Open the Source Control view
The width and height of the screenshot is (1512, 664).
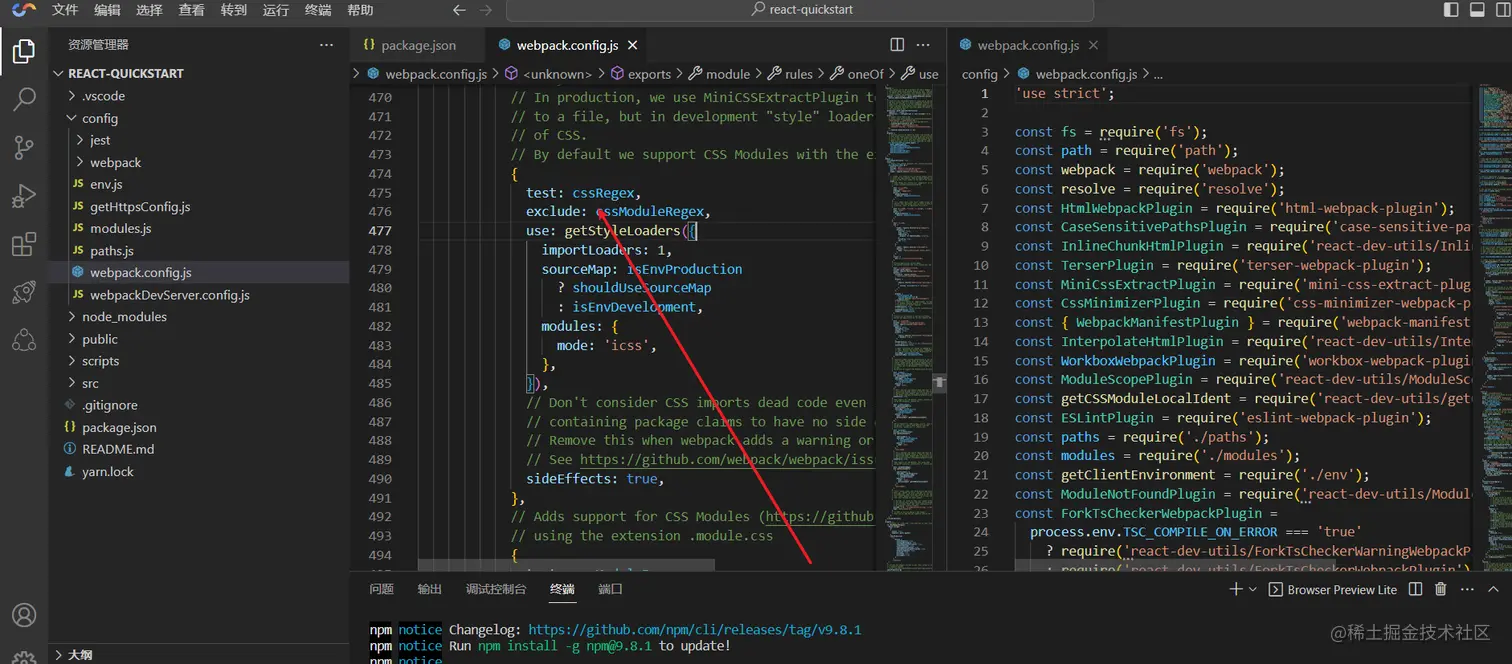pyautogui.click(x=24, y=148)
